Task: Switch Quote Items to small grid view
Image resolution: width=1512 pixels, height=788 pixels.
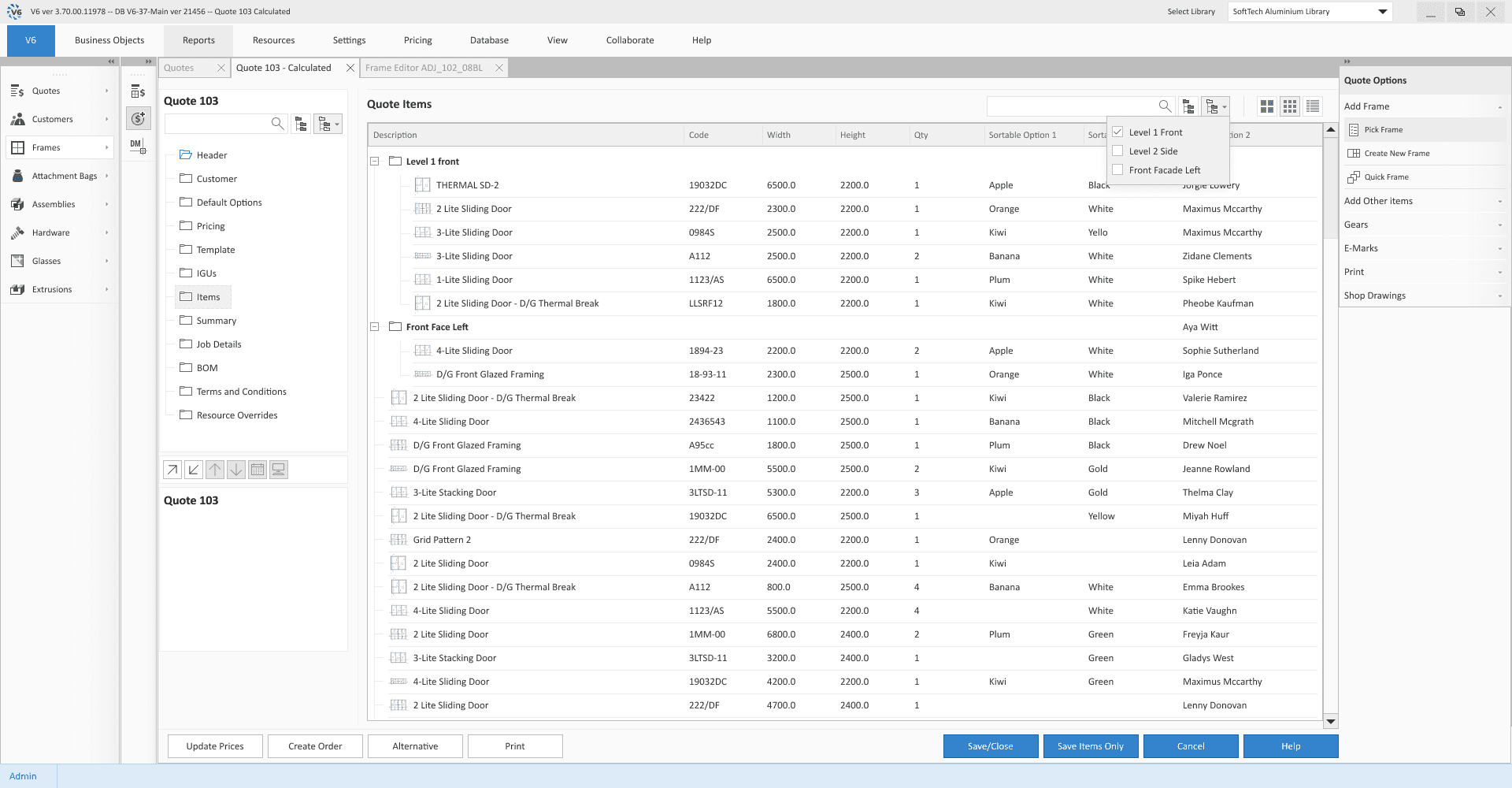Action: (x=1290, y=106)
